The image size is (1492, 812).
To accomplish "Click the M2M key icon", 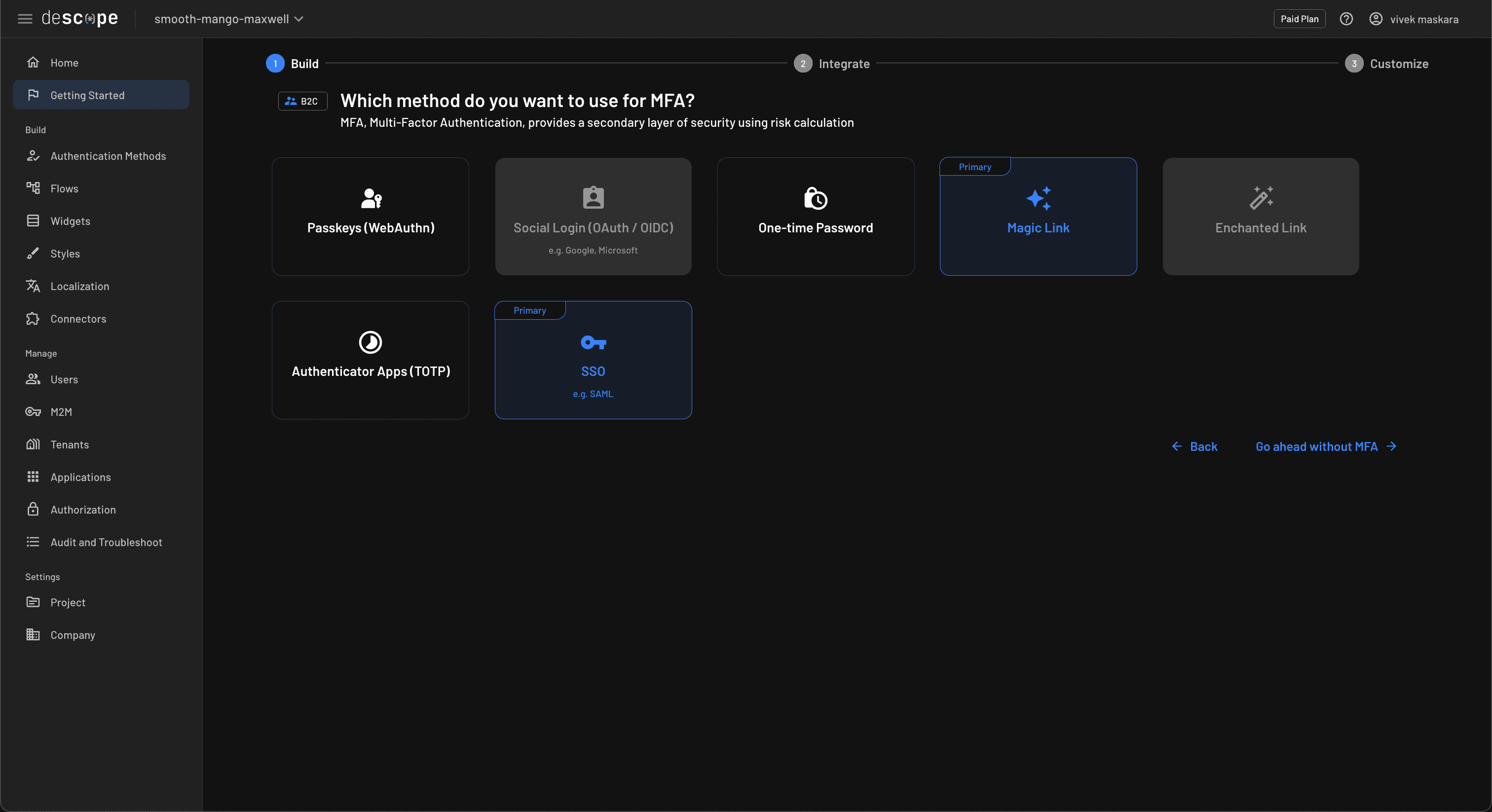I will (x=33, y=412).
